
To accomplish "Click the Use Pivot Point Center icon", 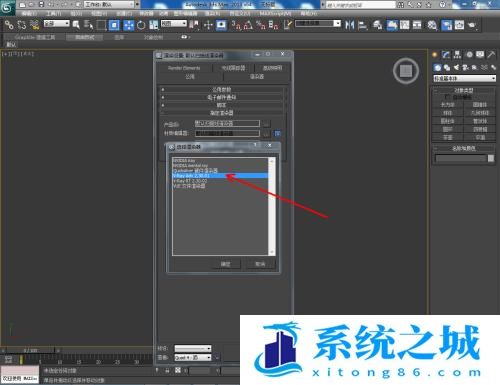I will click(194, 25).
